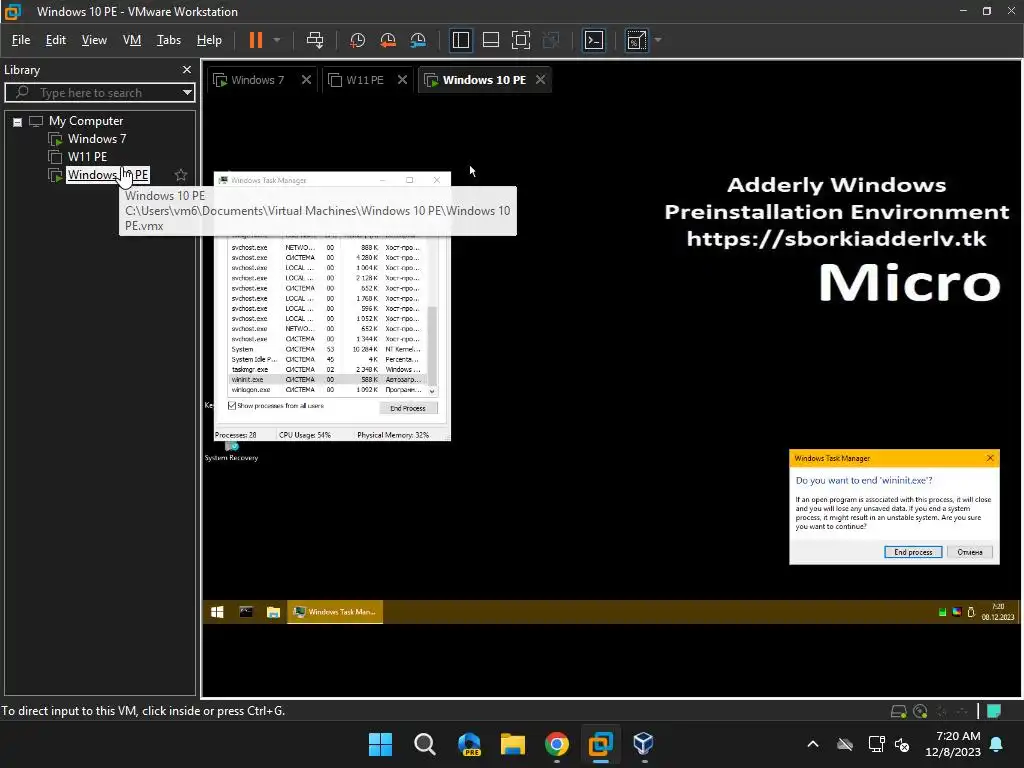
Task: Click the CD/DVD device status icon
Action: (x=920, y=711)
